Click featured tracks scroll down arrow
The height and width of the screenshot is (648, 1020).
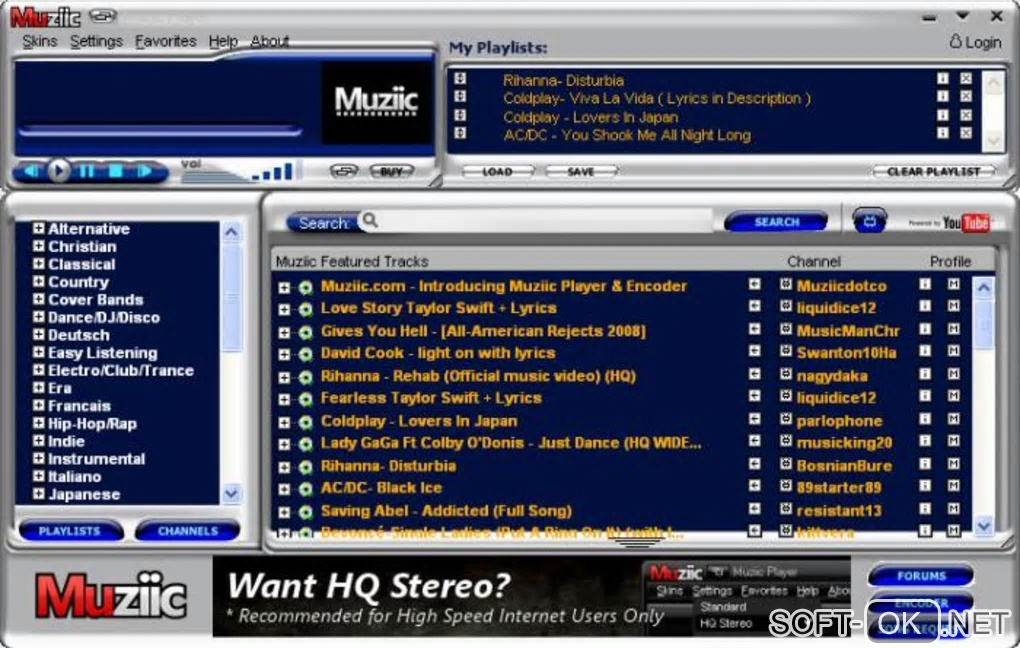tap(984, 524)
